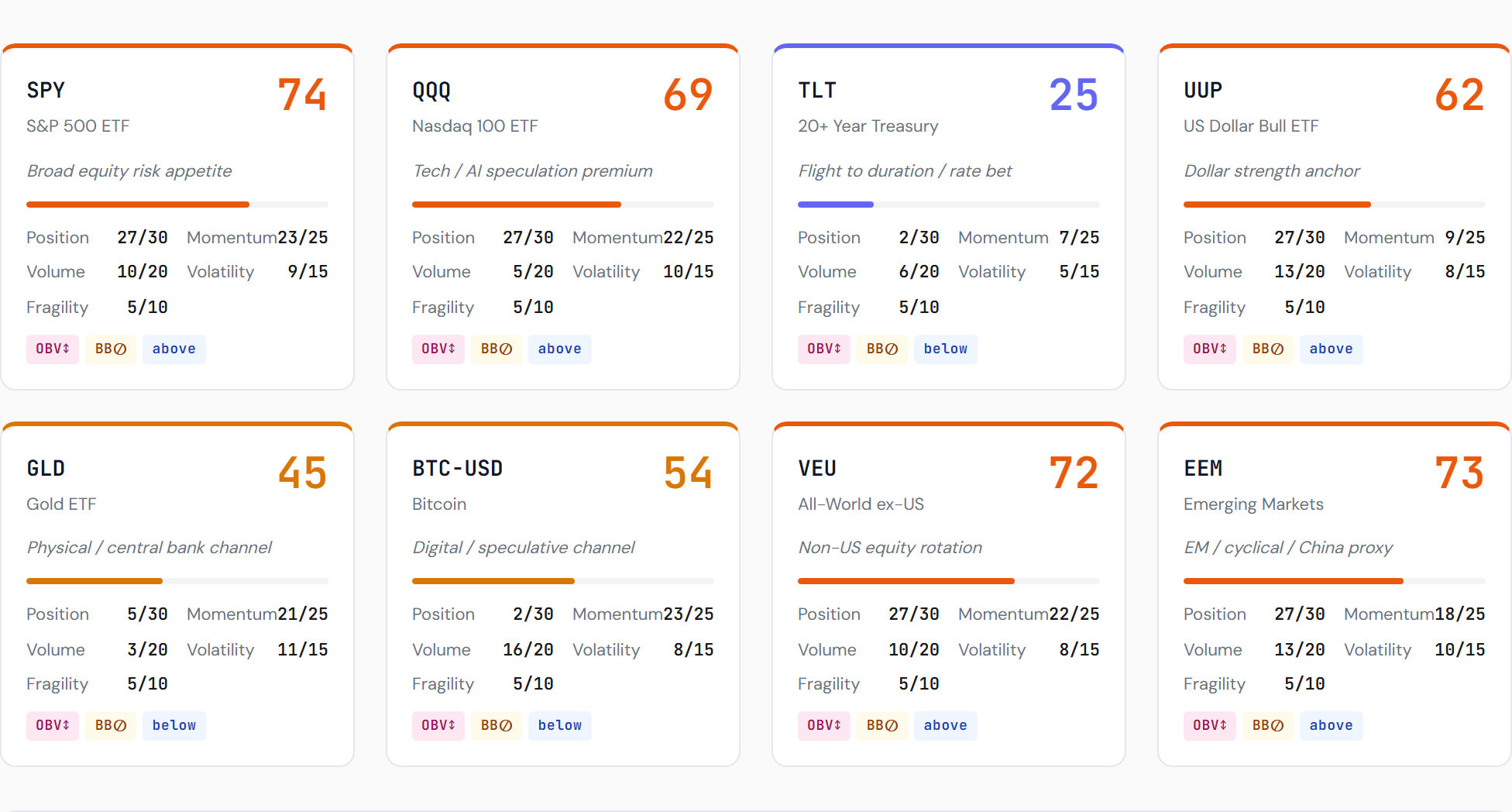Select the UUP ticker title
This screenshot has width=1512, height=812.
coord(1203,91)
